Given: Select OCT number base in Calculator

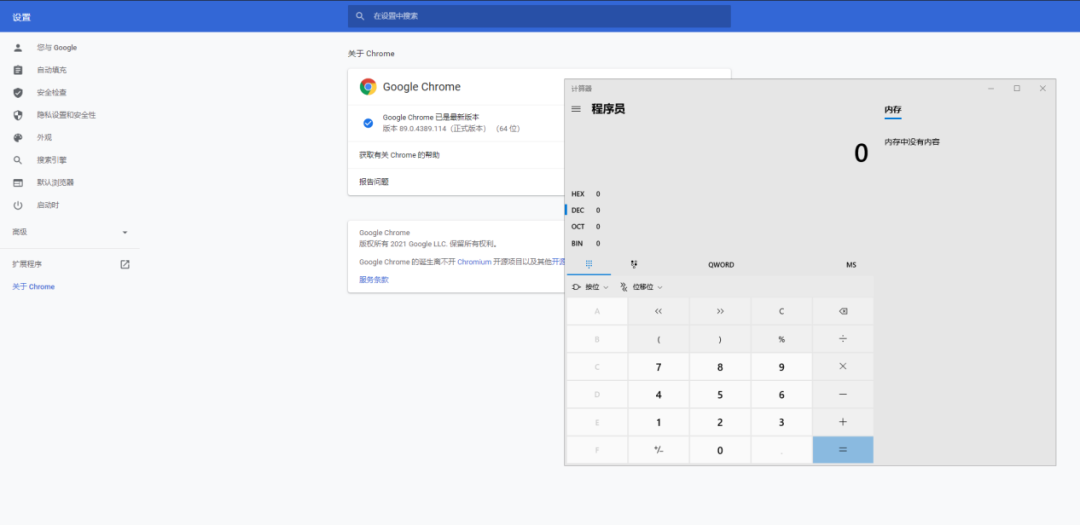Looking at the screenshot, I should click(x=585, y=227).
